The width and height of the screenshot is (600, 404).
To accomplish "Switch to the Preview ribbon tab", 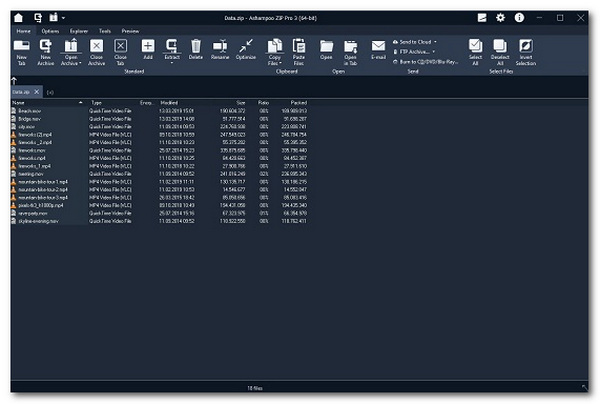I will point(130,31).
